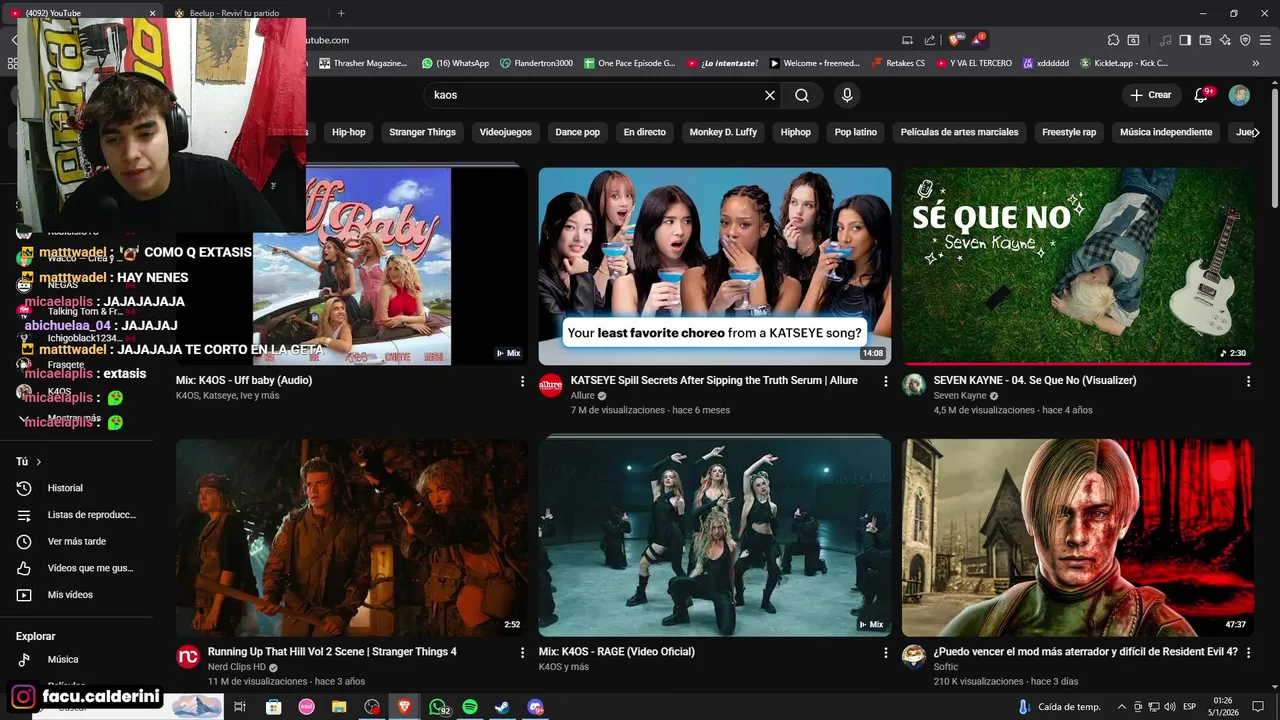This screenshot has width=1280, height=720.
Task: Select the Dance pop filter chip
Action: pyautogui.click(x=578, y=132)
